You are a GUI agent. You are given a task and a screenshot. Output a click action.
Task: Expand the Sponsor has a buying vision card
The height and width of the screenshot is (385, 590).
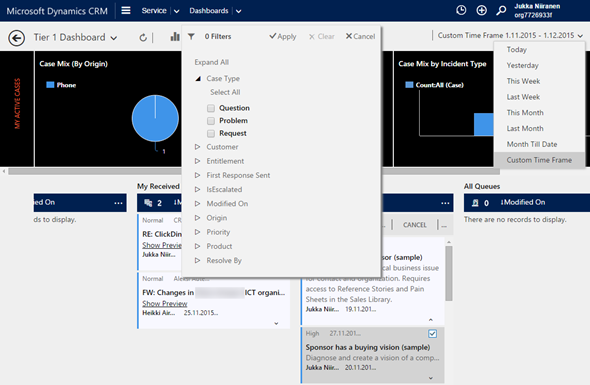431,378
